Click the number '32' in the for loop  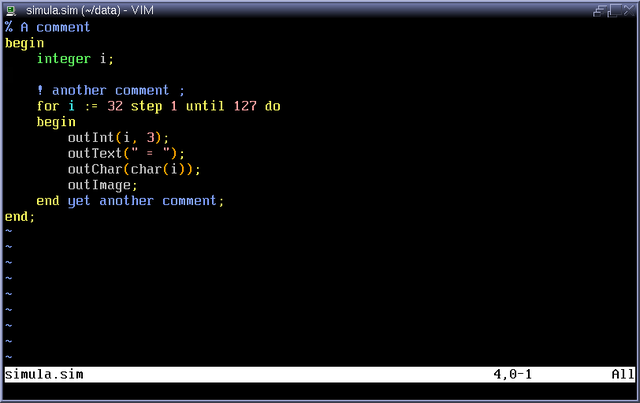[x=115, y=106]
